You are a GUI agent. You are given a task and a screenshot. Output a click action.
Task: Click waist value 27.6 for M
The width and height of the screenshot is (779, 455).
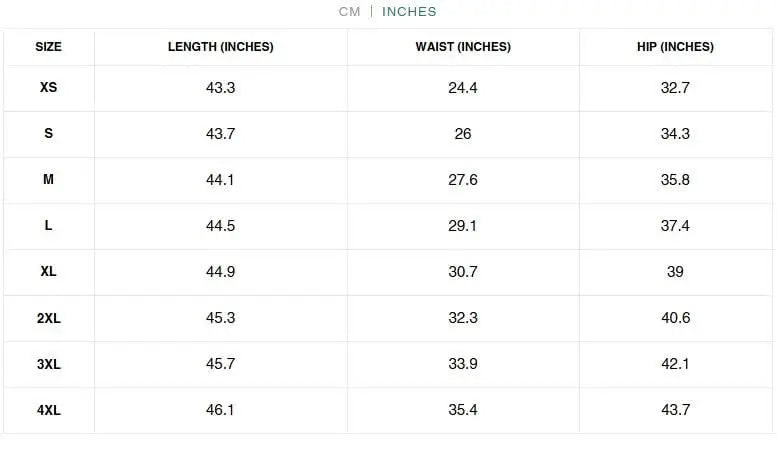[463, 180]
